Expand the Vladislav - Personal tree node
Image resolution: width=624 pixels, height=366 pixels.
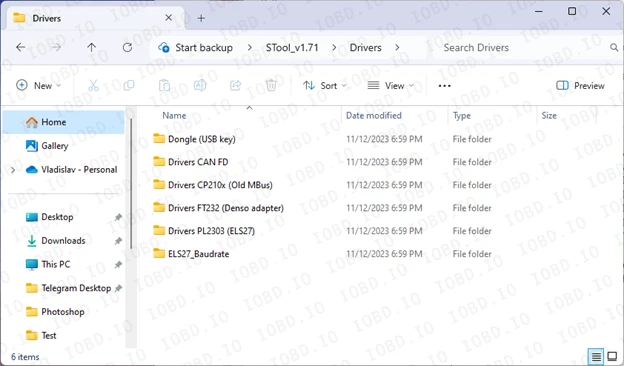(x=13, y=170)
